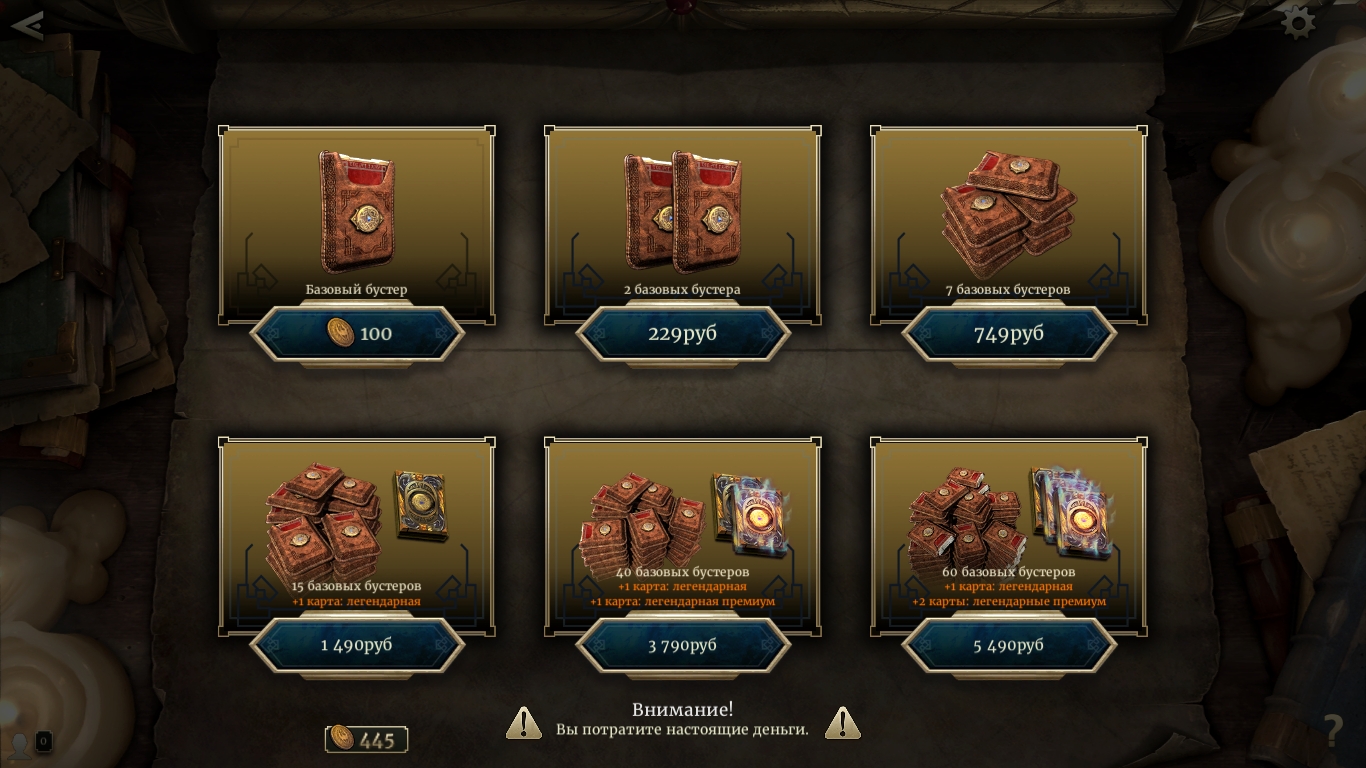Select the 2 базовых бустера pack image
The width and height of the screenshot is (1366, 768).
pyautogui.click(x=683, y=212)
